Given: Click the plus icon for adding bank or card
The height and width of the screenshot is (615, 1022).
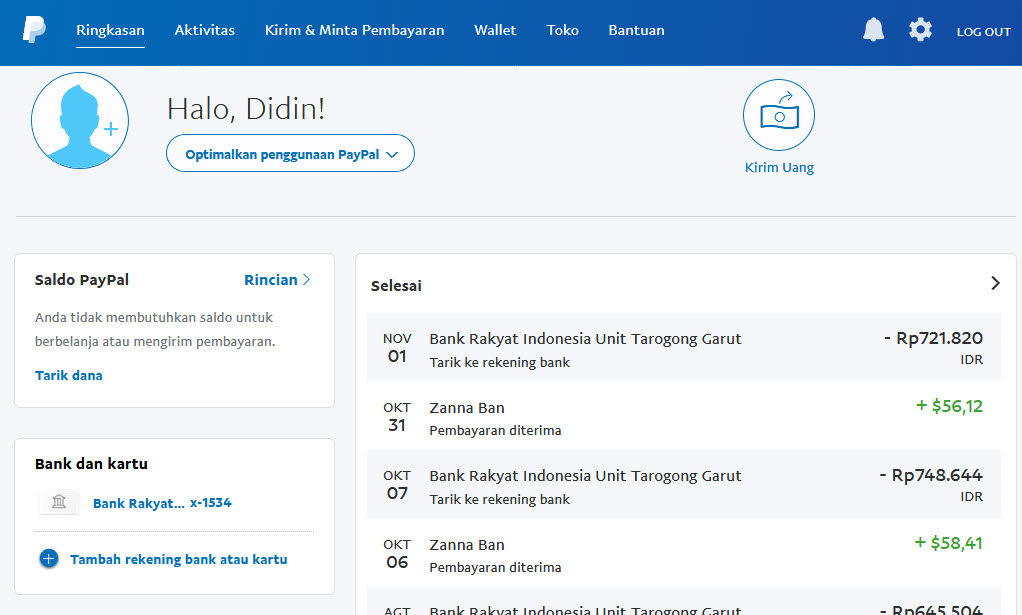Looking at the screenshot, I should [x=49, y=559].
